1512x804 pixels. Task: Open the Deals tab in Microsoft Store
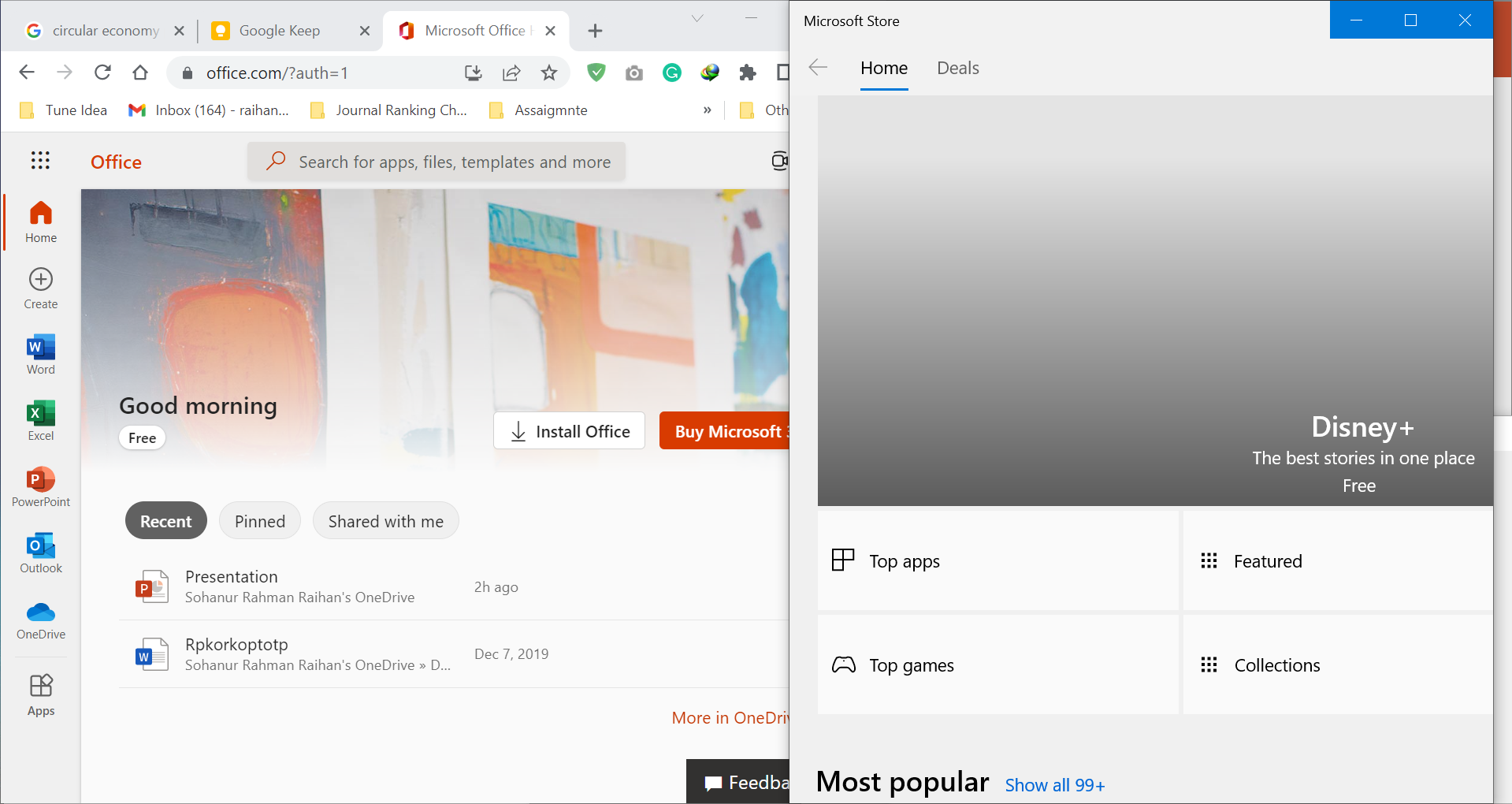(958, 68)
